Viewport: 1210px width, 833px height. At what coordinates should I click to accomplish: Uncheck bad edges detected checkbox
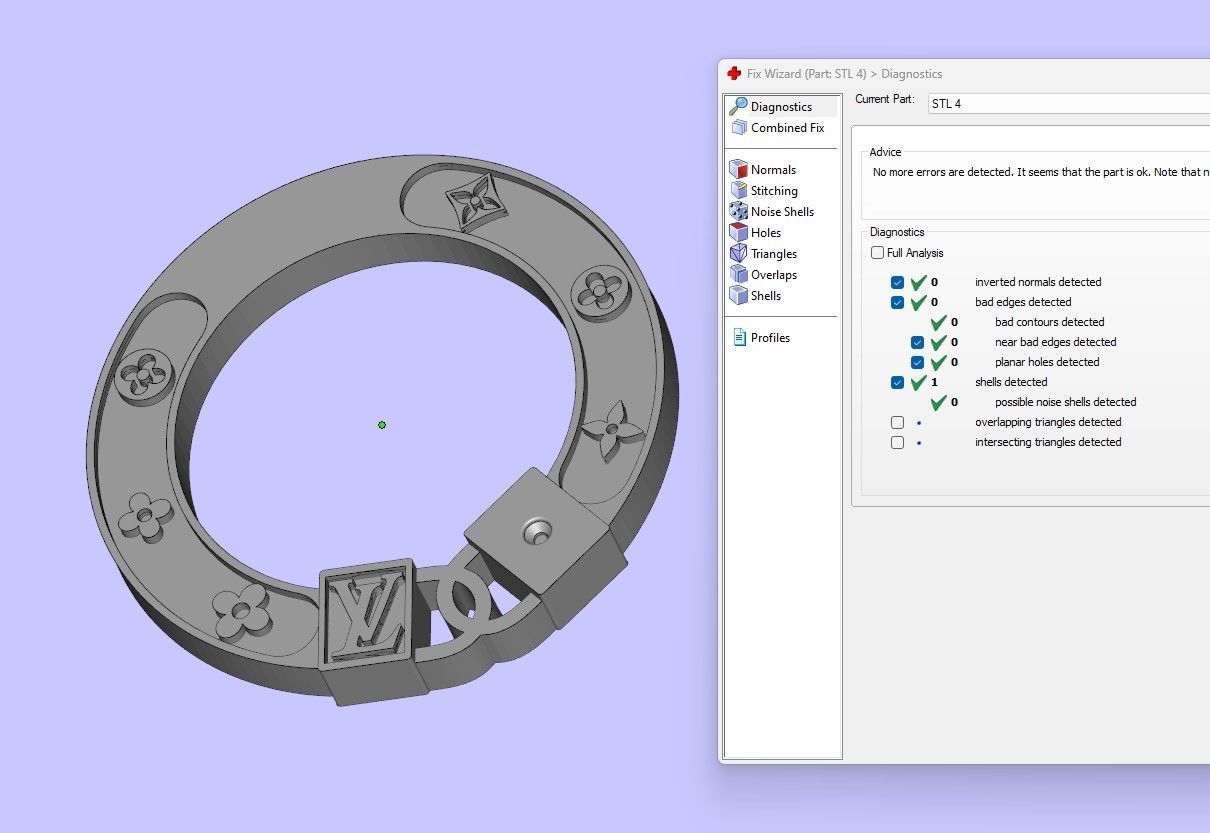point(897,302)
